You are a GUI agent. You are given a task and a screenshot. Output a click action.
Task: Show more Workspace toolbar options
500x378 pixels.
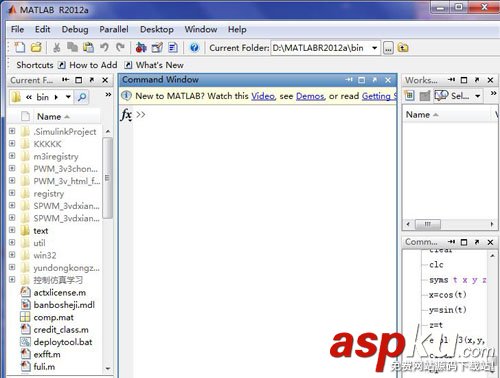click(x=493, y=94)
